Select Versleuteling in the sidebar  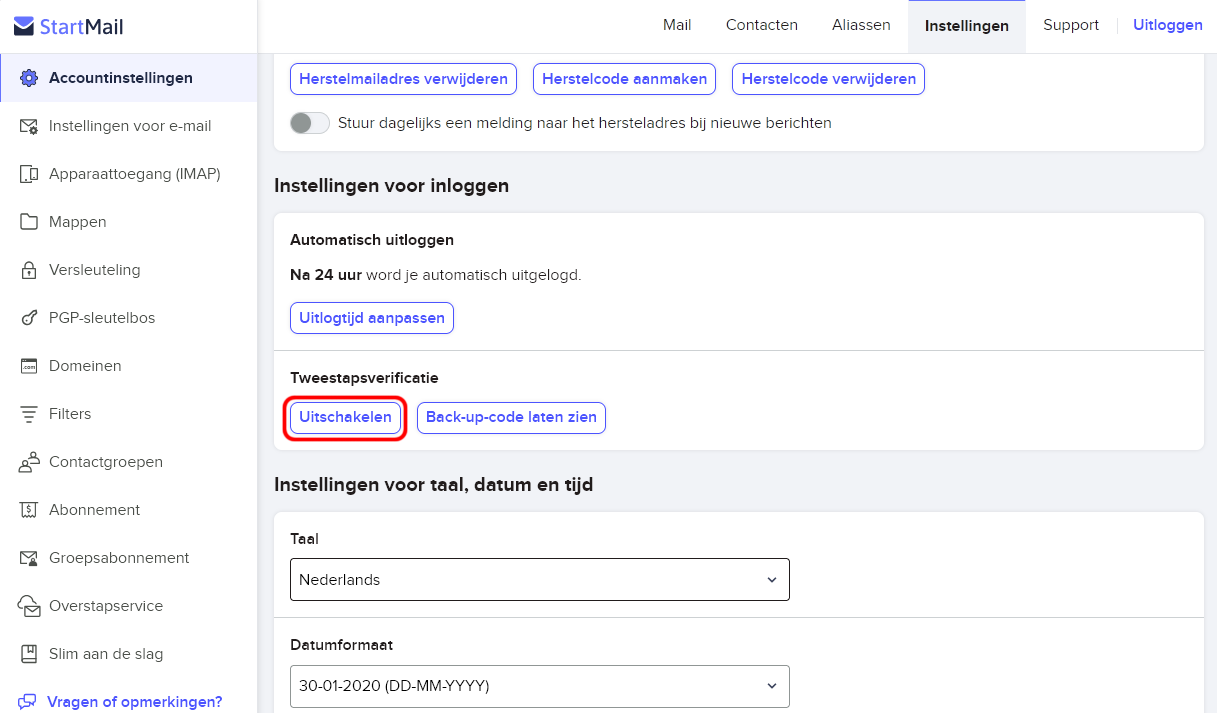pyautogui.click(x=129, y=270)
